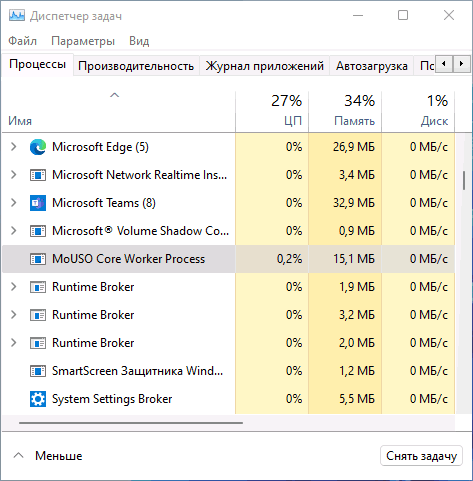Expand the Microsoft Network Realtime Inspection row
The width and height of the screenshot is (473, 481).
[14, 175]
